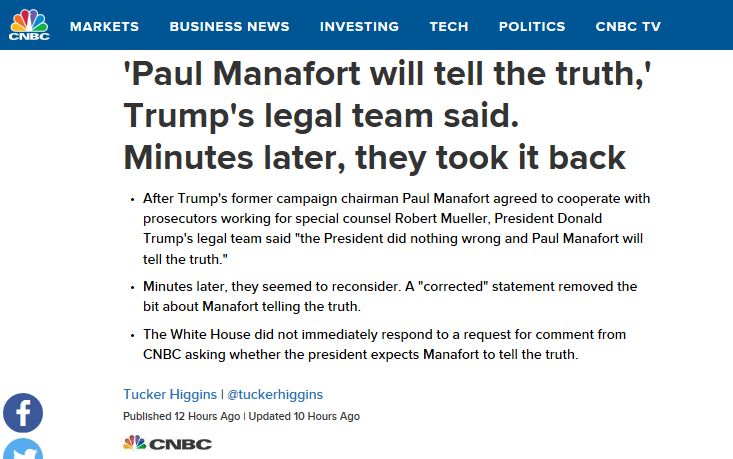733x459 pixels.
Task: Share the article via Twitter bird icon
Action: coord(23,449)
